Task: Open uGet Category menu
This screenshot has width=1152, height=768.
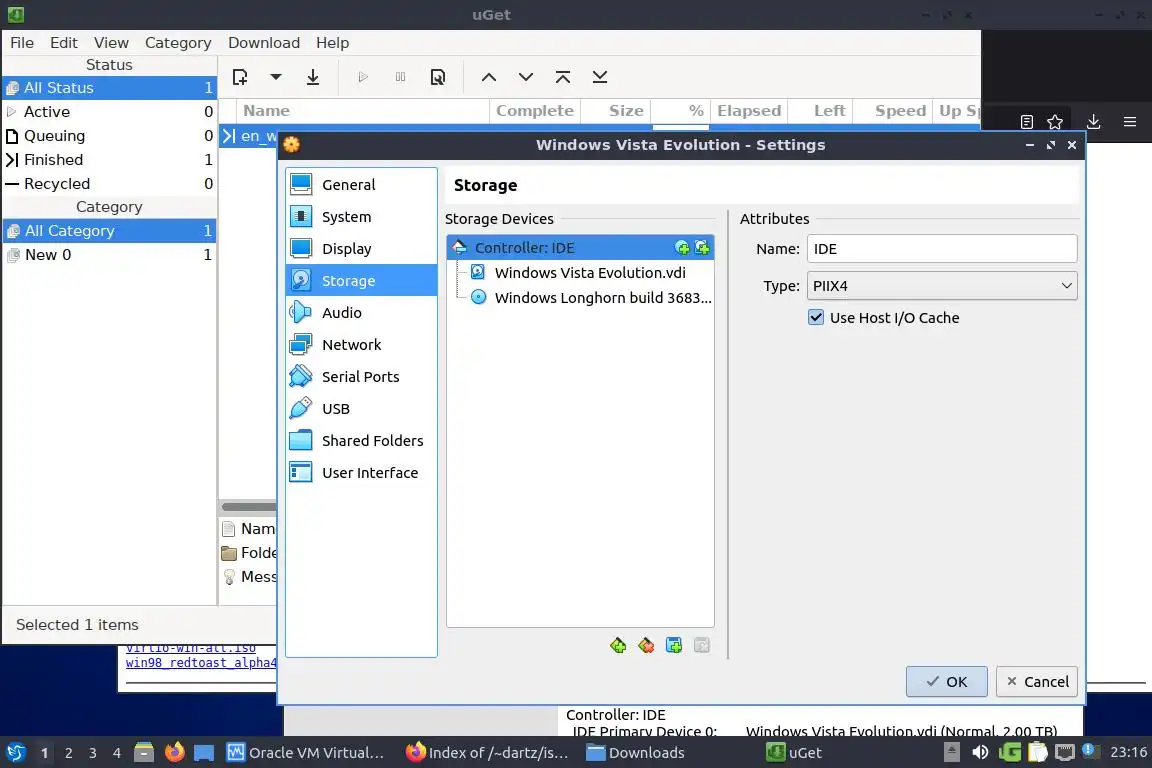Action: pyautogui.click(x=178, y=43)
